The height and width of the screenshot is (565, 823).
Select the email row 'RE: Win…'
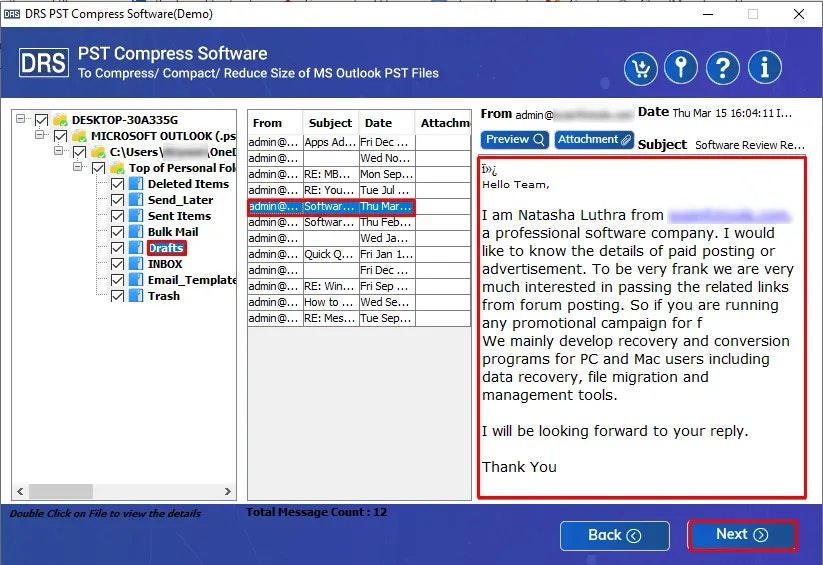[359, 287]
